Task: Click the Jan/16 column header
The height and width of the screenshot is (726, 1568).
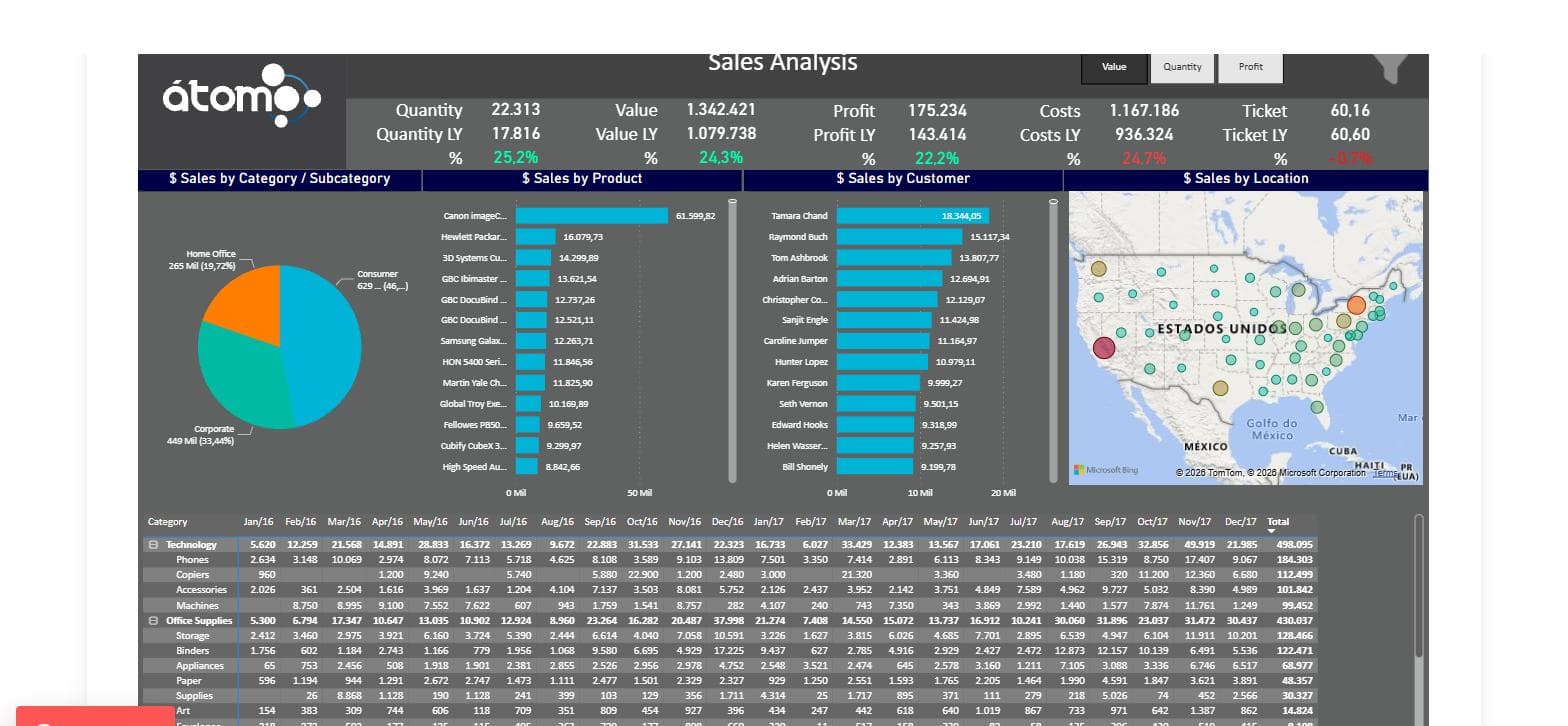Action: click(x=259, y=522)
